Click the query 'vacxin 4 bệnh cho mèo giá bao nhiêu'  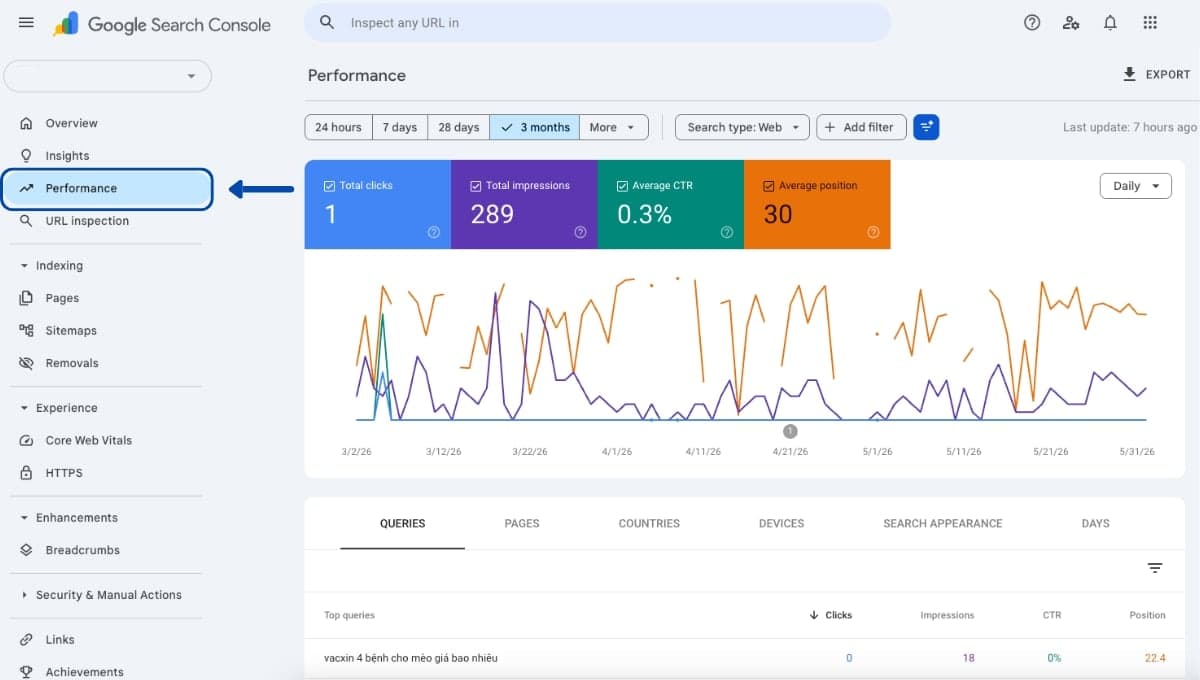(411, 658)
